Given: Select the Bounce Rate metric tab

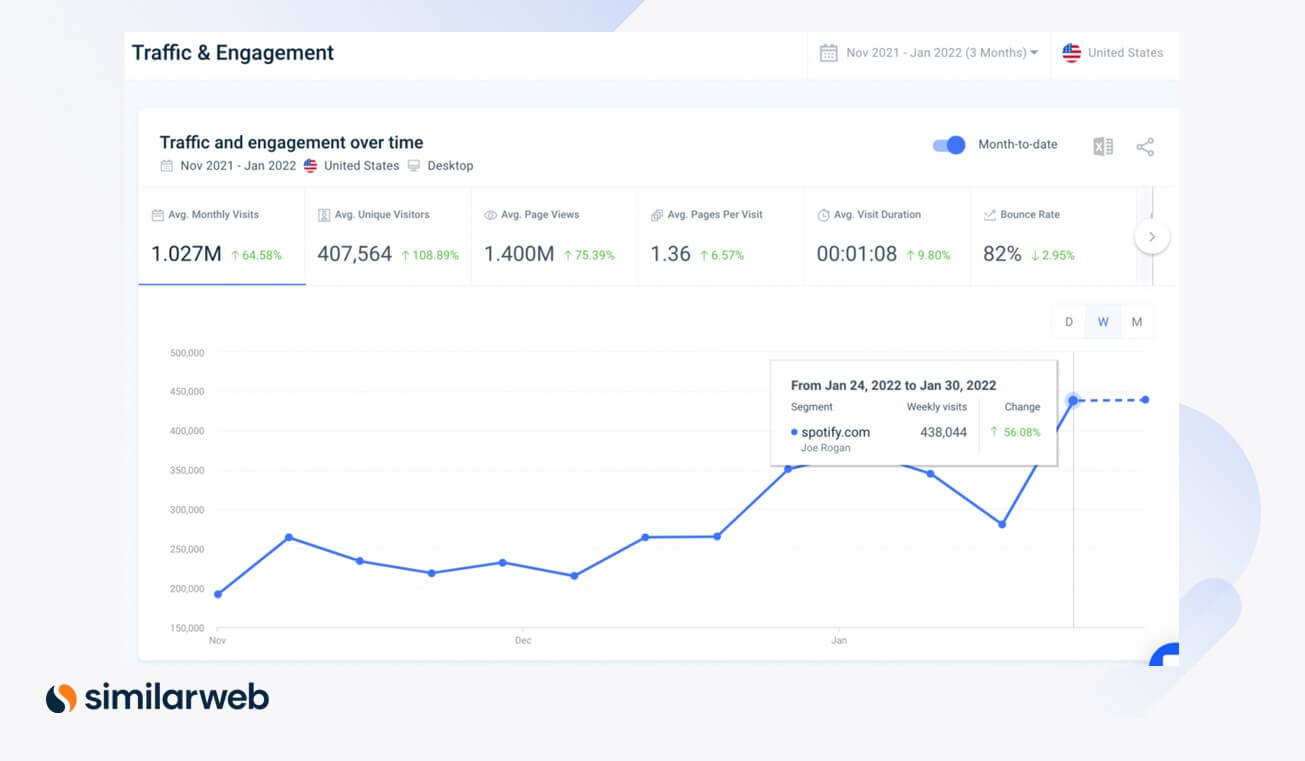Looking at the screenshot, I should pyautogui.click(x=1053, y=236).
